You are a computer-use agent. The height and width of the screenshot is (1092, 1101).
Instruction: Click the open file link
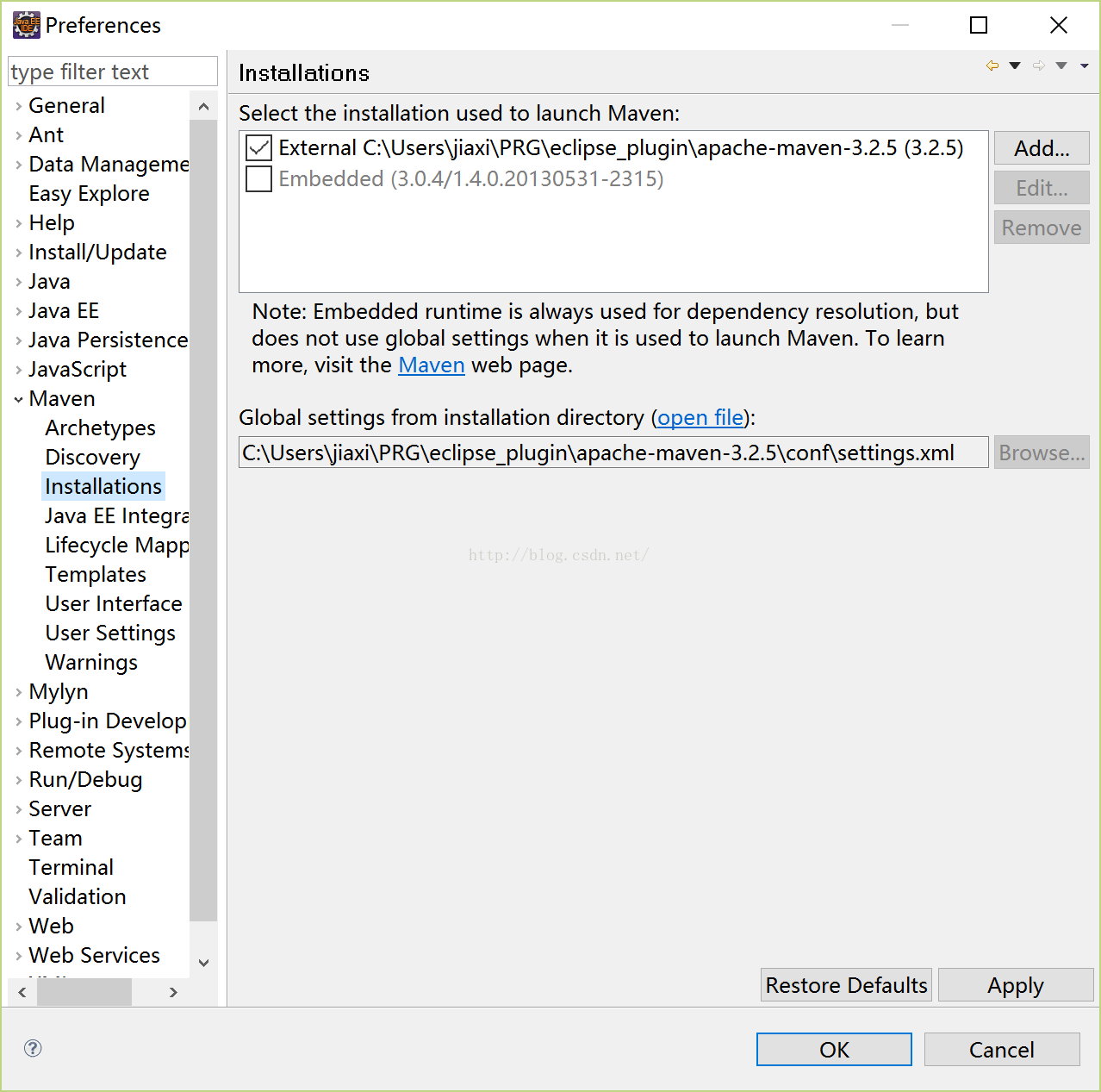coord(700,418)
